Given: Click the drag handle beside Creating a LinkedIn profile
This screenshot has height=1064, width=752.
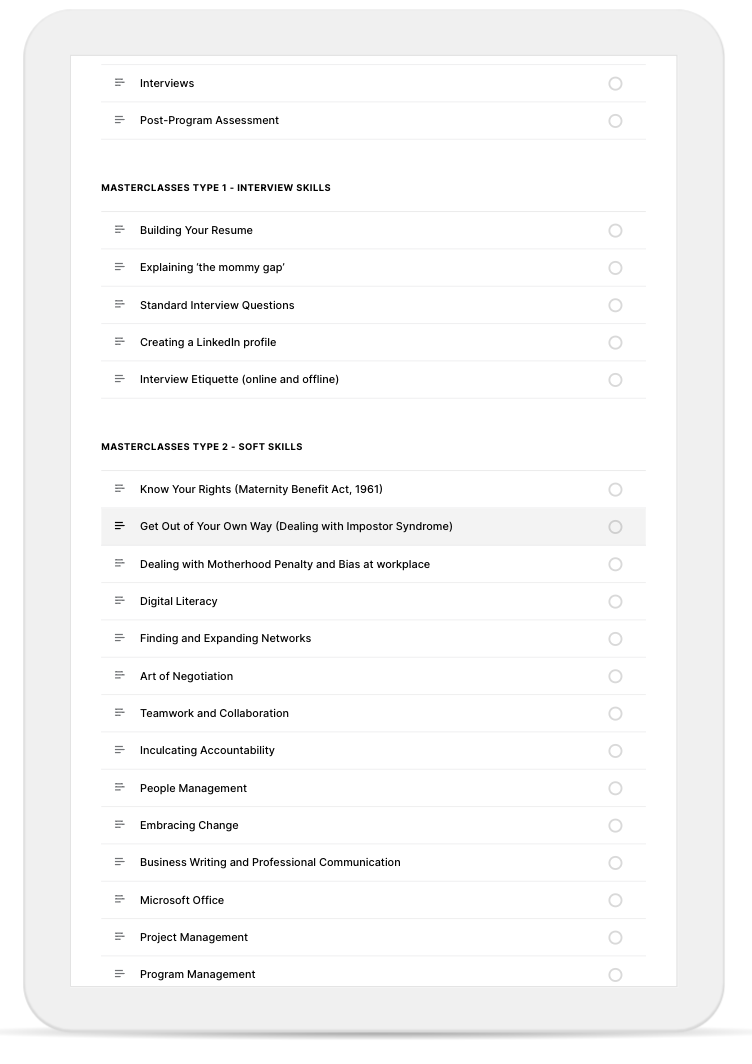Looking at the screenshot, I should click(x=120, y=342).
